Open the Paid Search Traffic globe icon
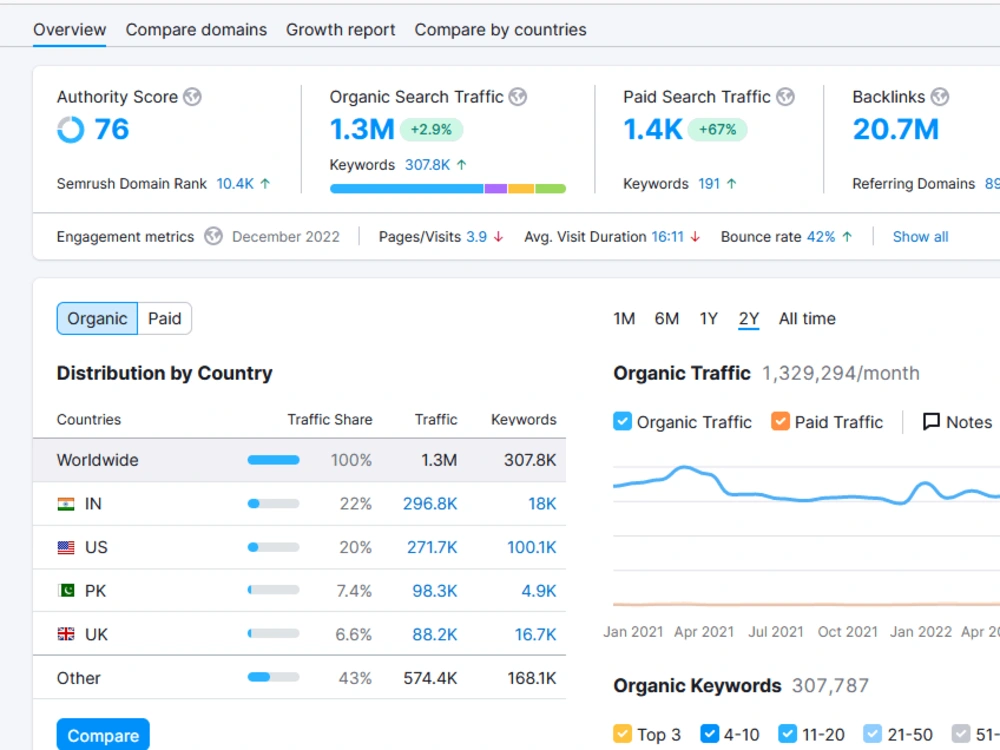Viewport: 1000px width, 750px height. pyautogui.click(x=786, y=97)
